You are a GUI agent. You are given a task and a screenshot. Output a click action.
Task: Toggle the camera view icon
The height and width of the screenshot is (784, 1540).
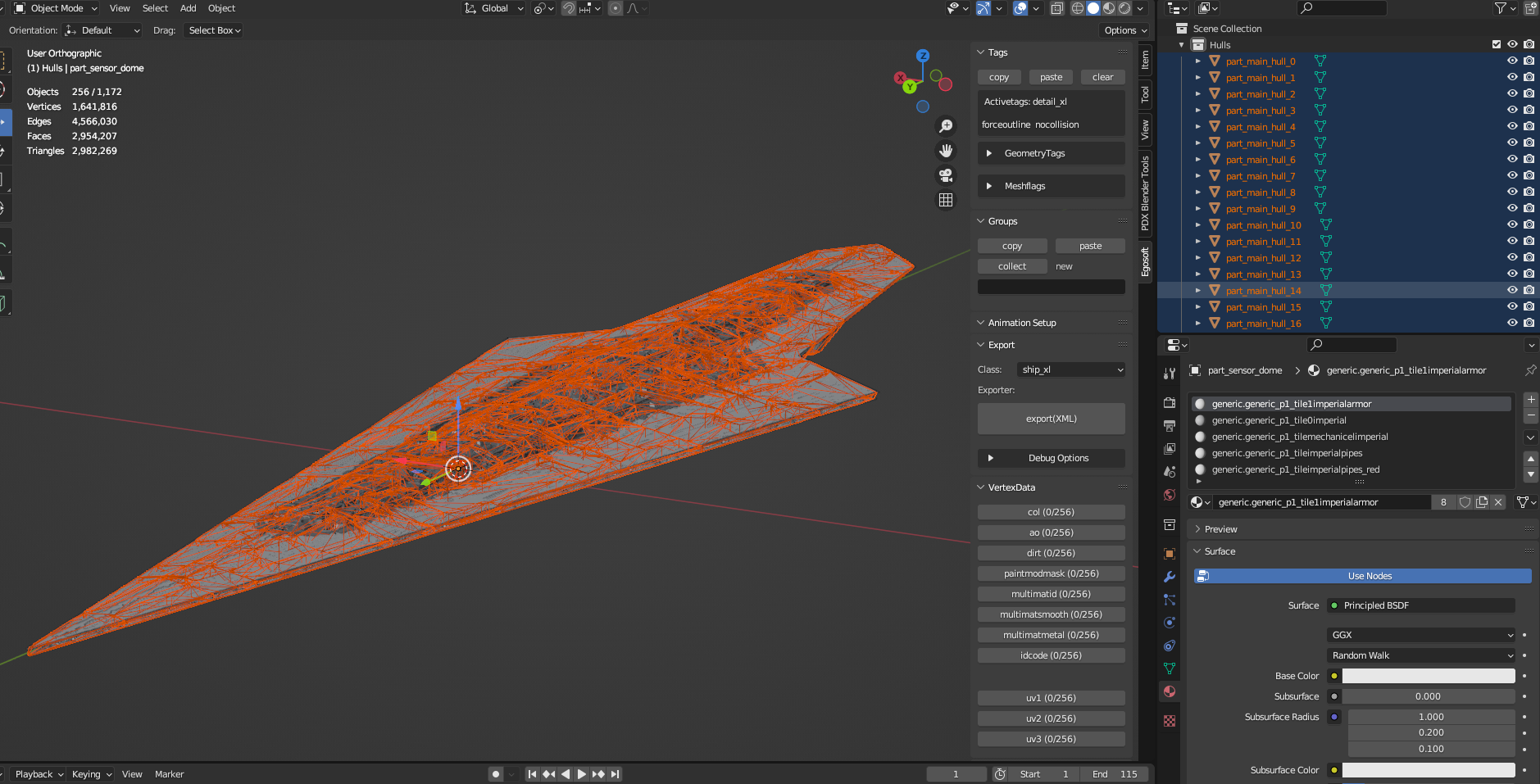(946, 175)
